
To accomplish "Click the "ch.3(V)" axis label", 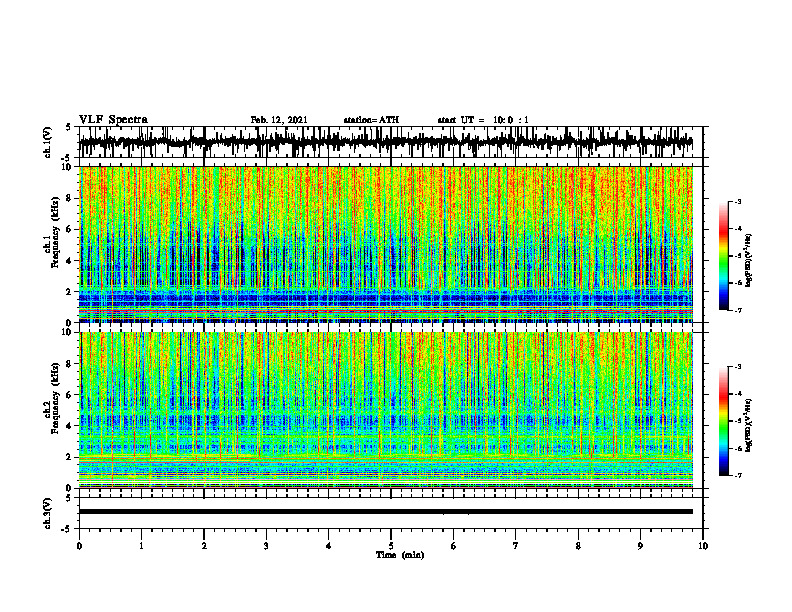I will coord(47,513).
